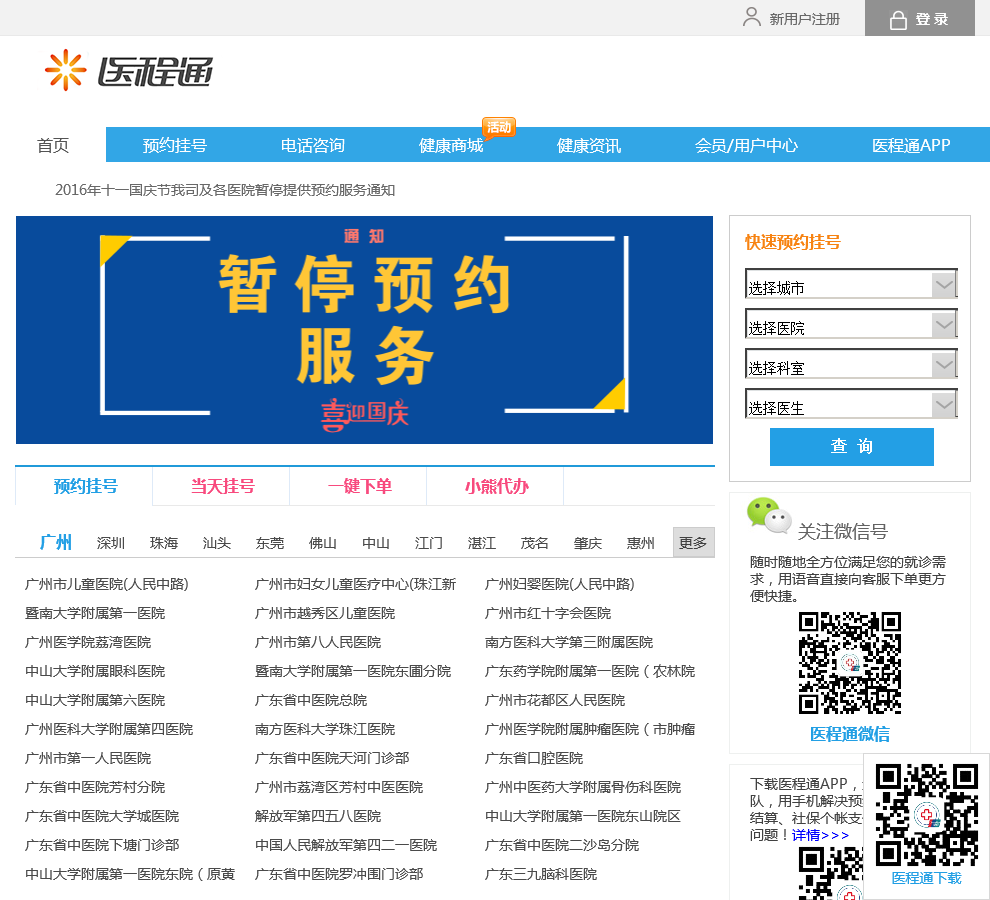
Task: Select 珠海 city tab
Action: point(164,543)
